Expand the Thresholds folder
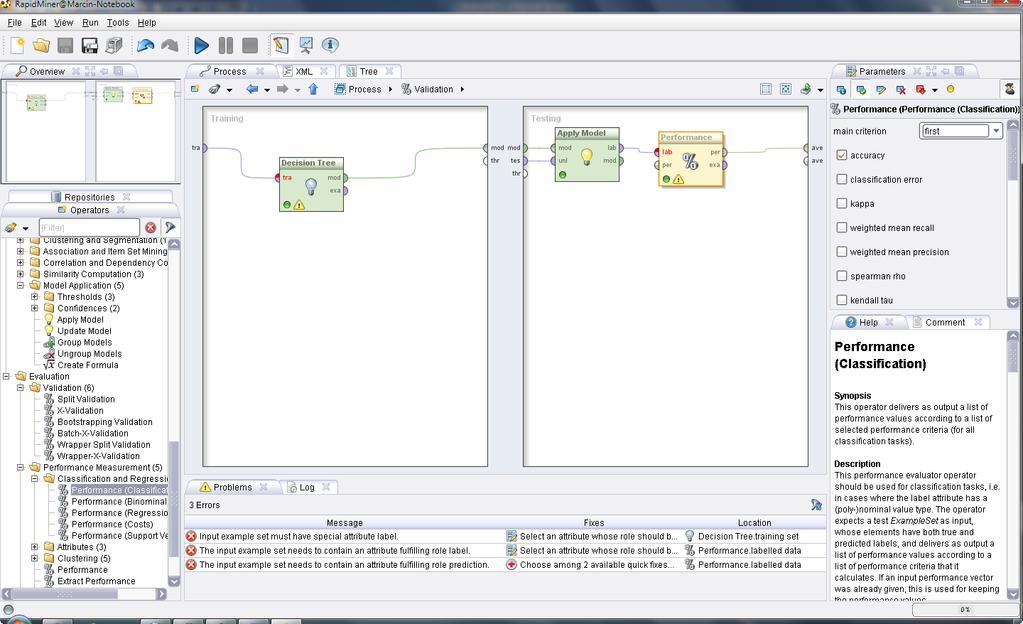This screenshot has height=624, width=1023. click(x=35, y=297)
